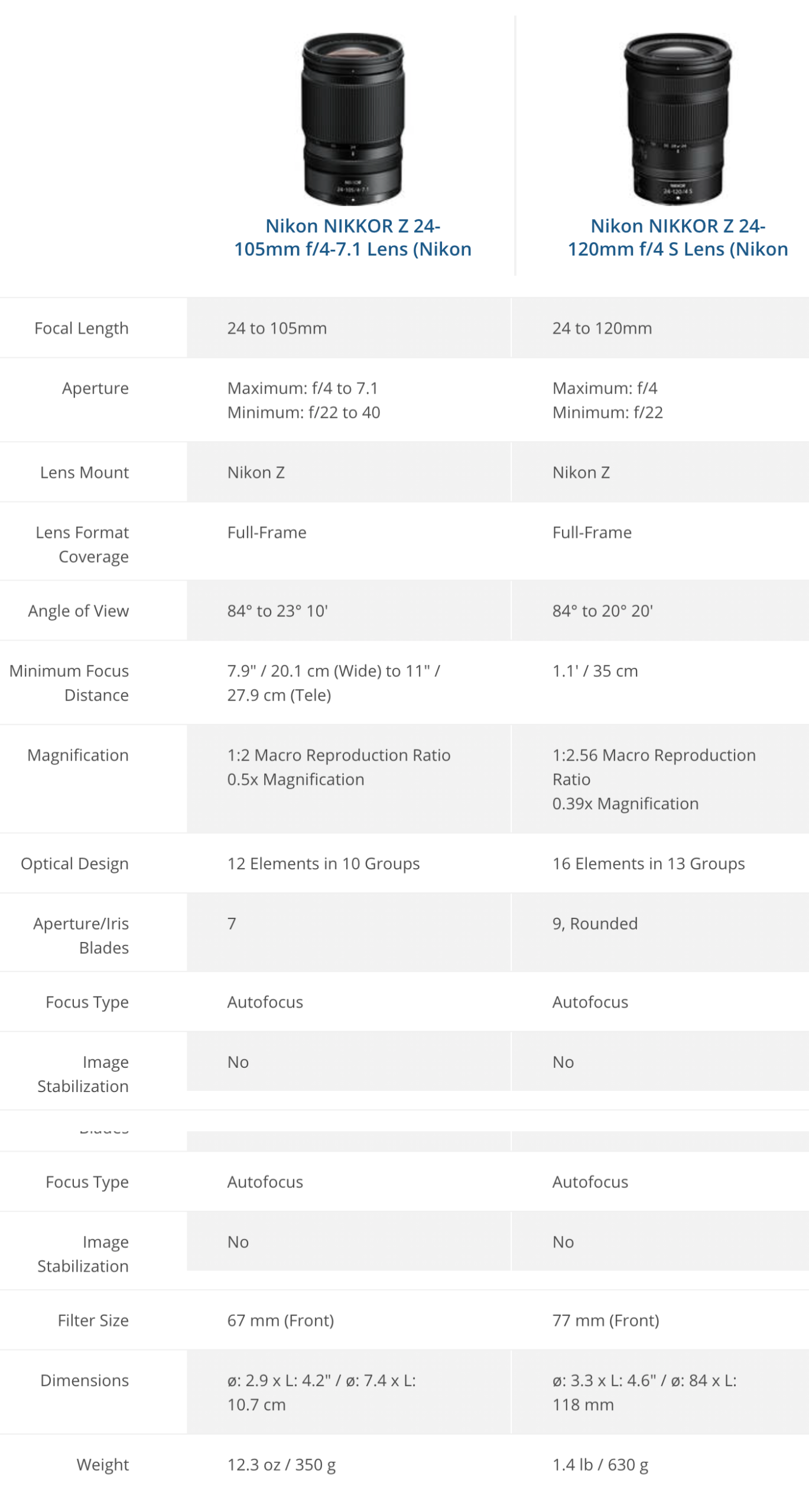Click the Optical Design row label
Image resolution: width=809 pixels, height=1512 pixels.
[74, 863]
